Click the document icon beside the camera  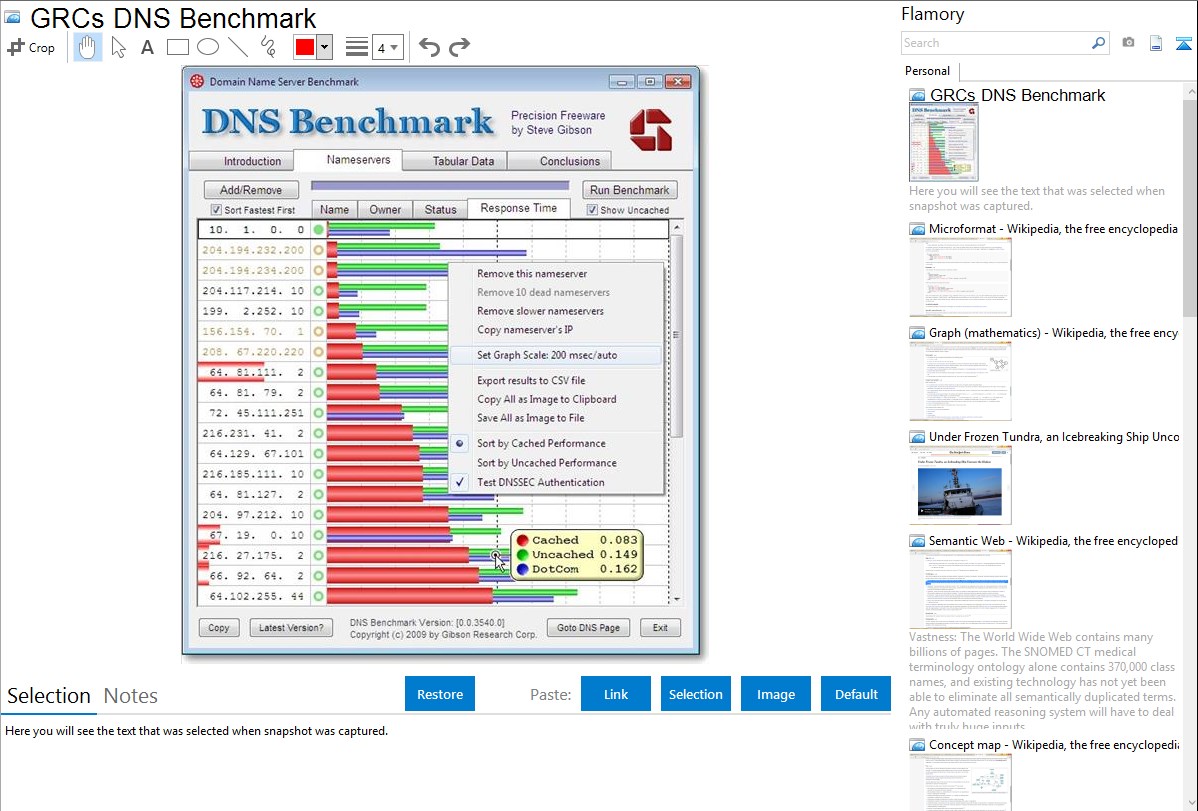click(1156, 43)
